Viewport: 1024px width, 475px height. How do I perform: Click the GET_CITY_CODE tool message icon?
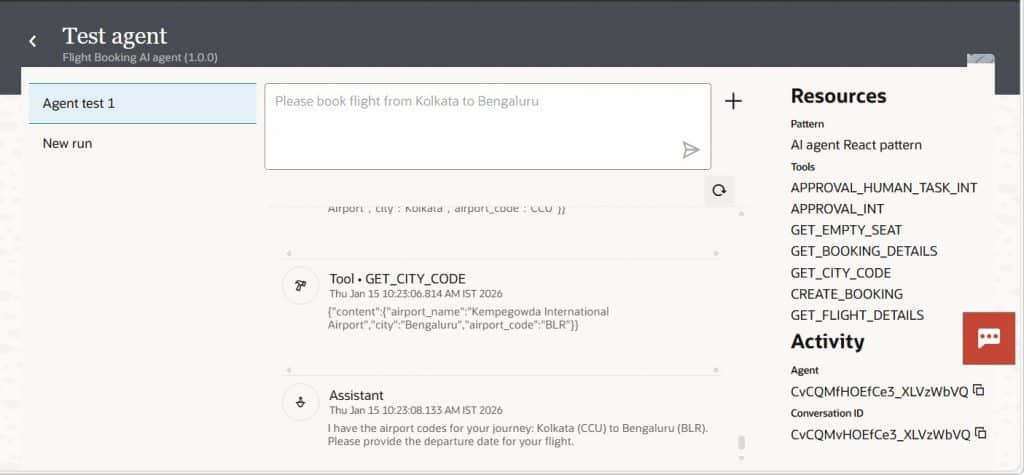click(300, 286)
